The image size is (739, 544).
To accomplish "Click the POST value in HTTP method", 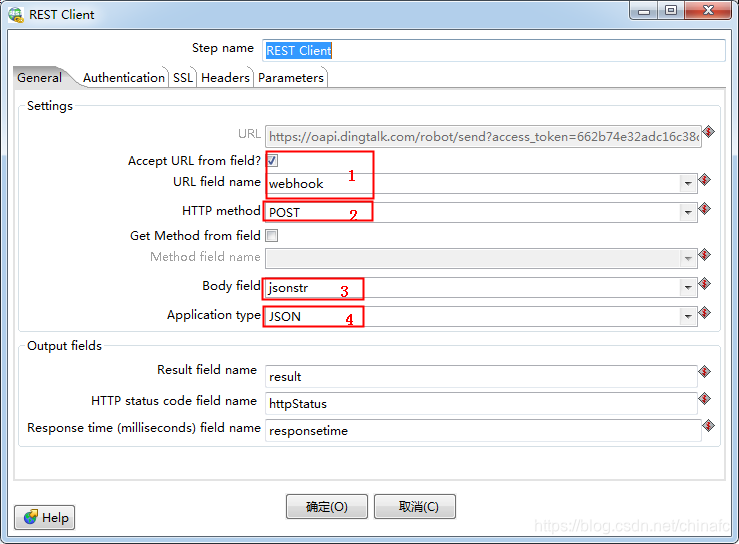I will point(284,213).
